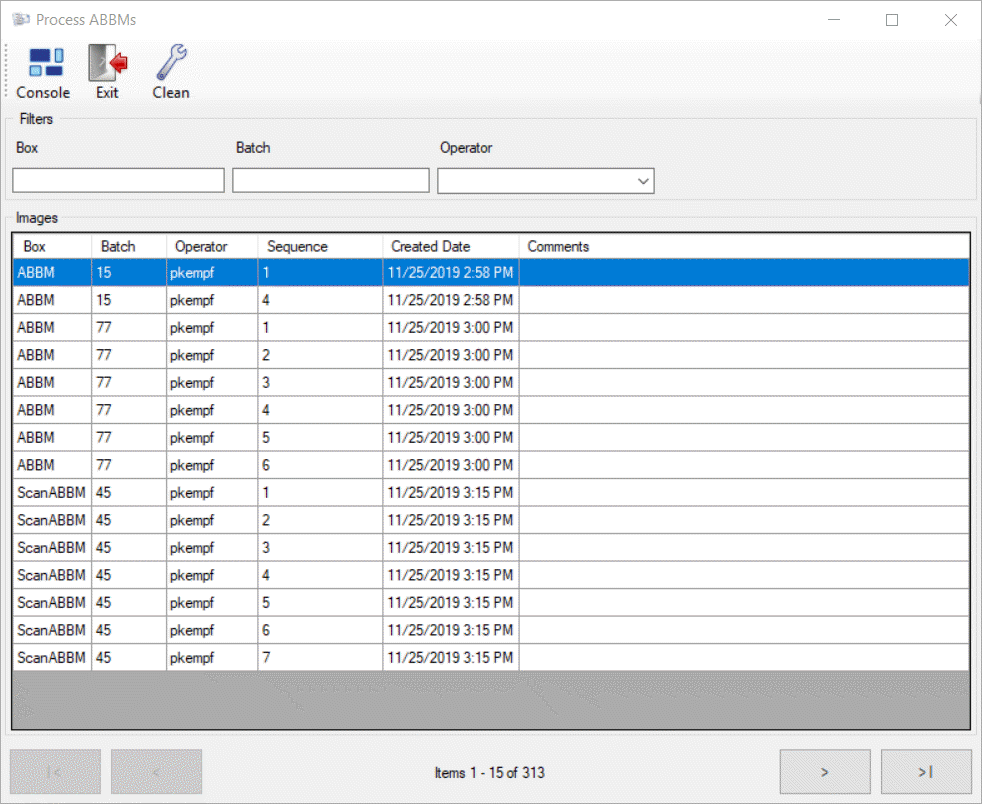Click sequence value 4 in the batch 77 row
982x804 pixels.
[x=320, y=410]
